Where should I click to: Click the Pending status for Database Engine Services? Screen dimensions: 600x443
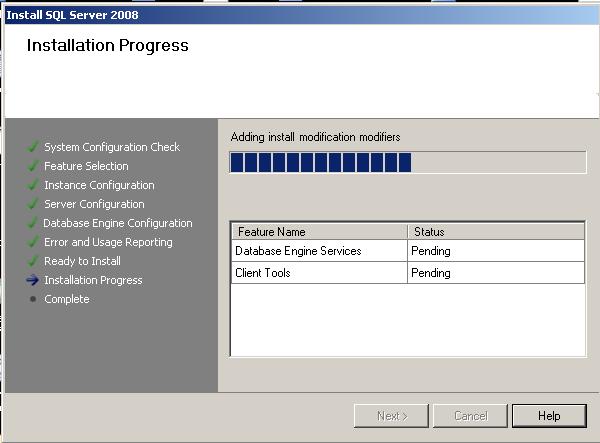430,251
